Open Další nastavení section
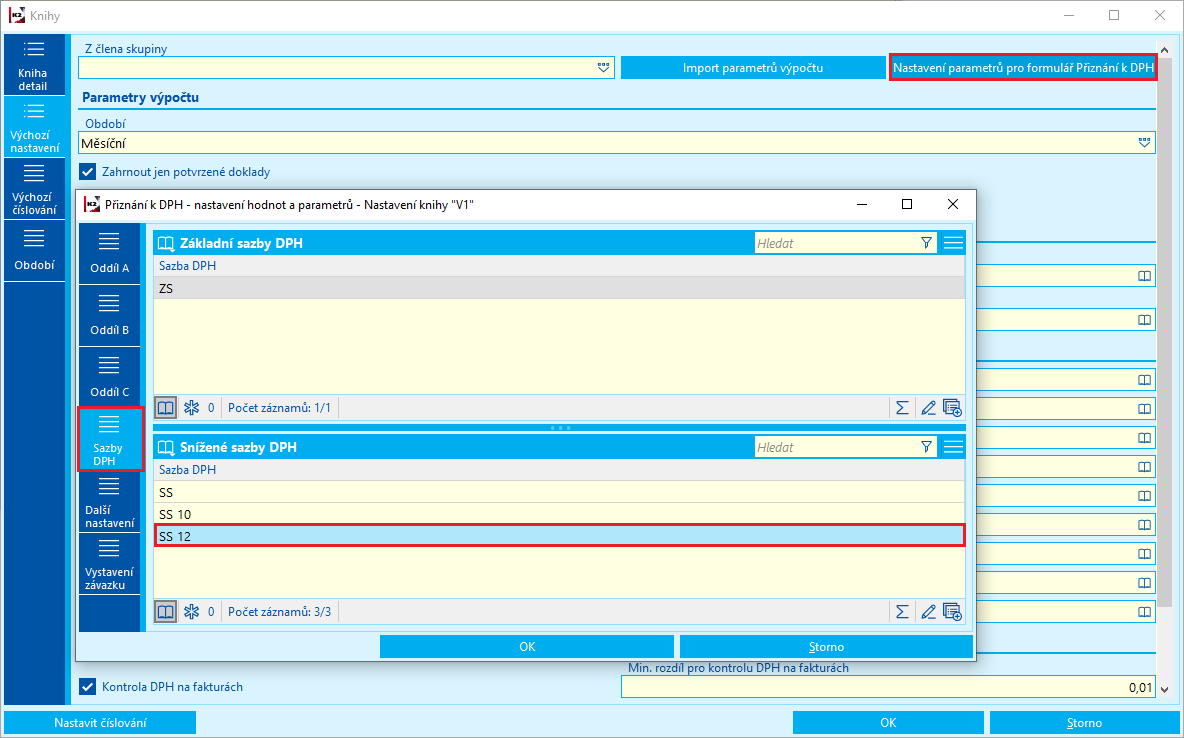Image resolution: width=1184 pixels, height=738 pixels. click(x=109, y=502)
